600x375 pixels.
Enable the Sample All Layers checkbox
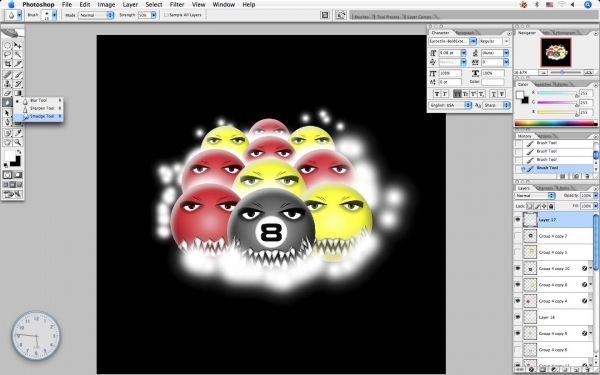point(166,15)
